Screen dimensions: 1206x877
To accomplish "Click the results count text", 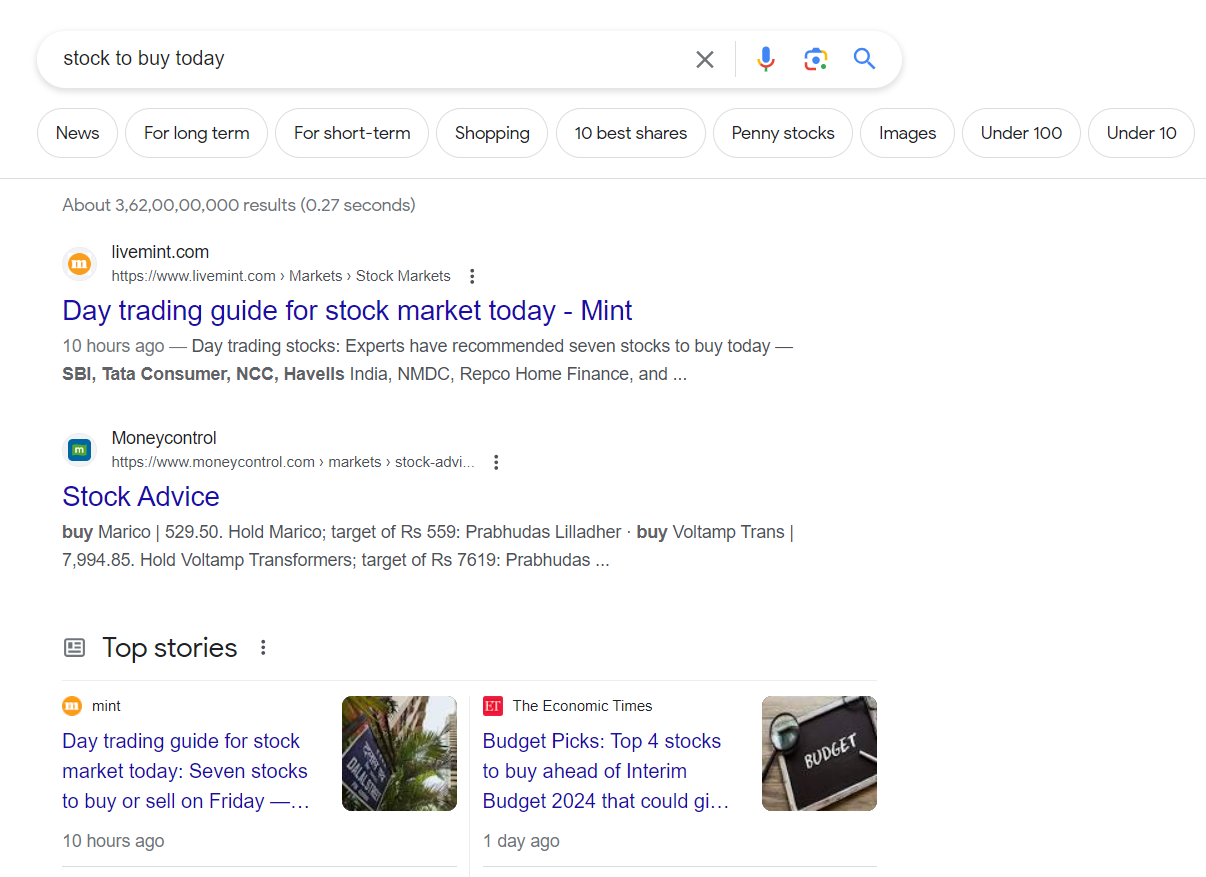I will click(239, 205).
